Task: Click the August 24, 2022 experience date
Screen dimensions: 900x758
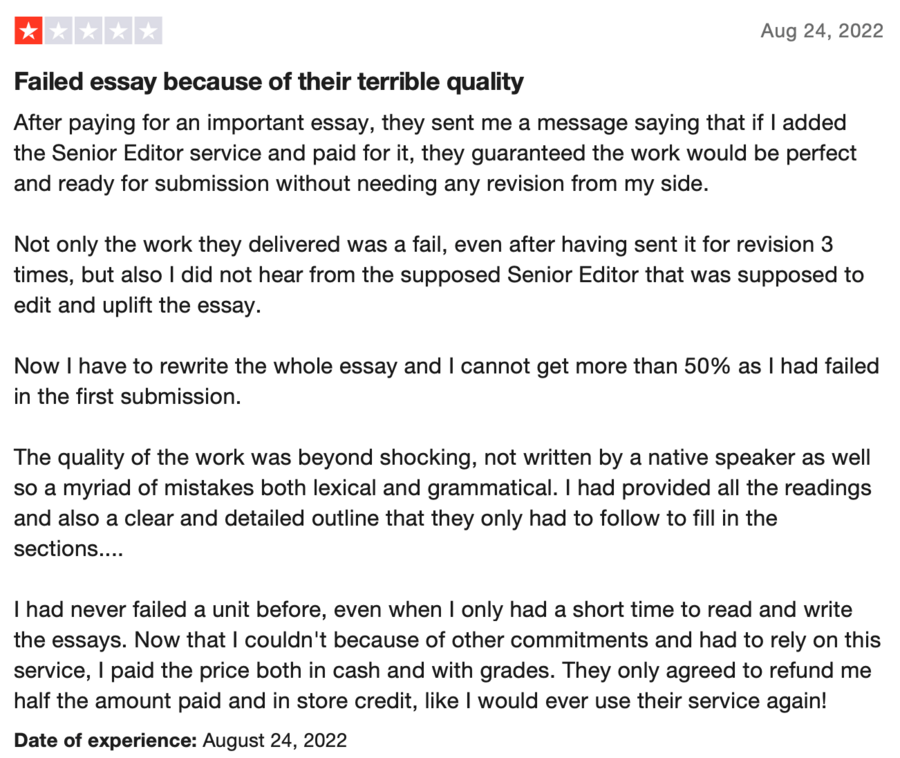Action: 275,740
